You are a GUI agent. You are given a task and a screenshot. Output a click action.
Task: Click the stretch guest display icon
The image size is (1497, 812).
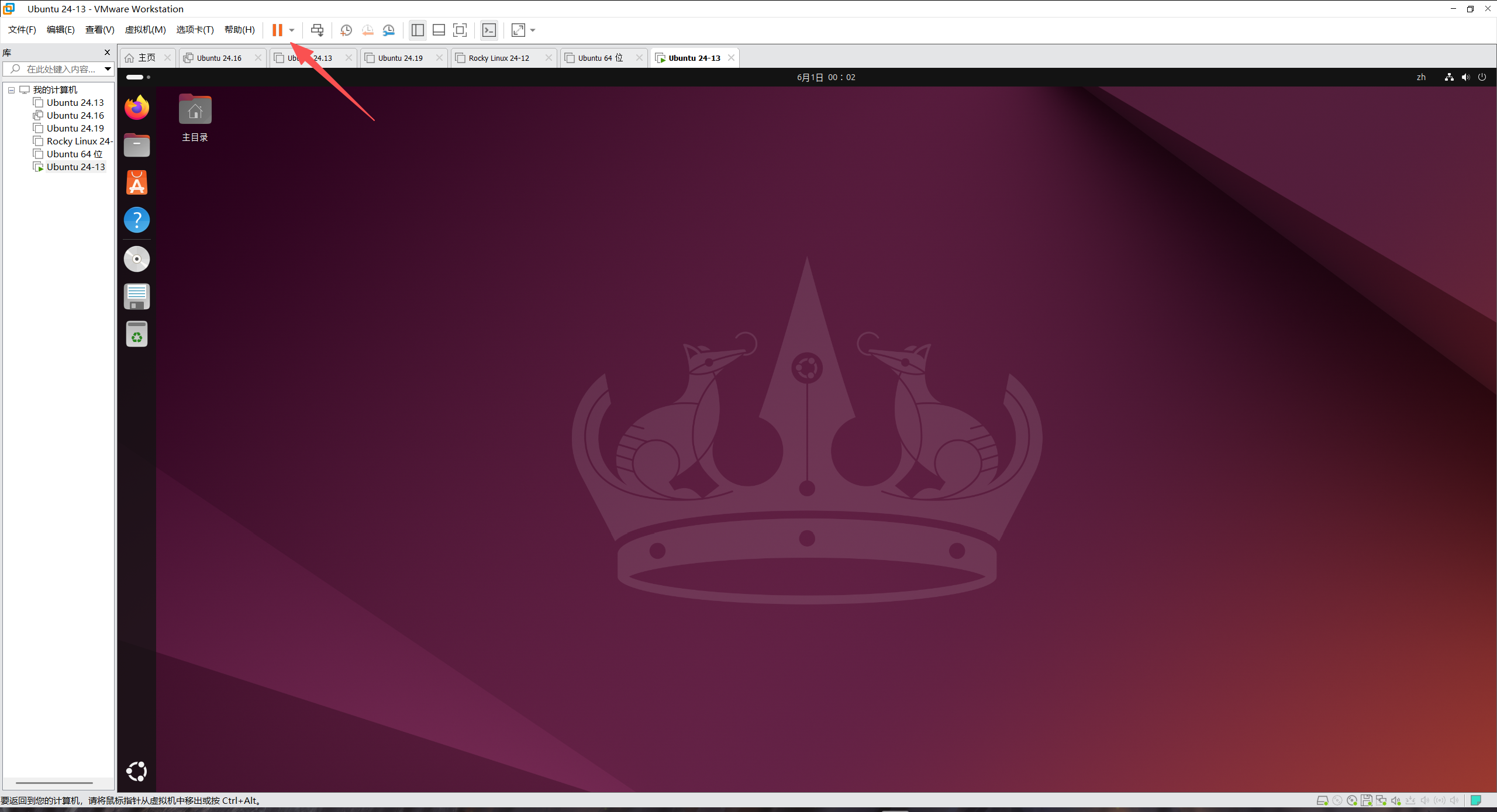pyautogui.click(x=518, y=30)
